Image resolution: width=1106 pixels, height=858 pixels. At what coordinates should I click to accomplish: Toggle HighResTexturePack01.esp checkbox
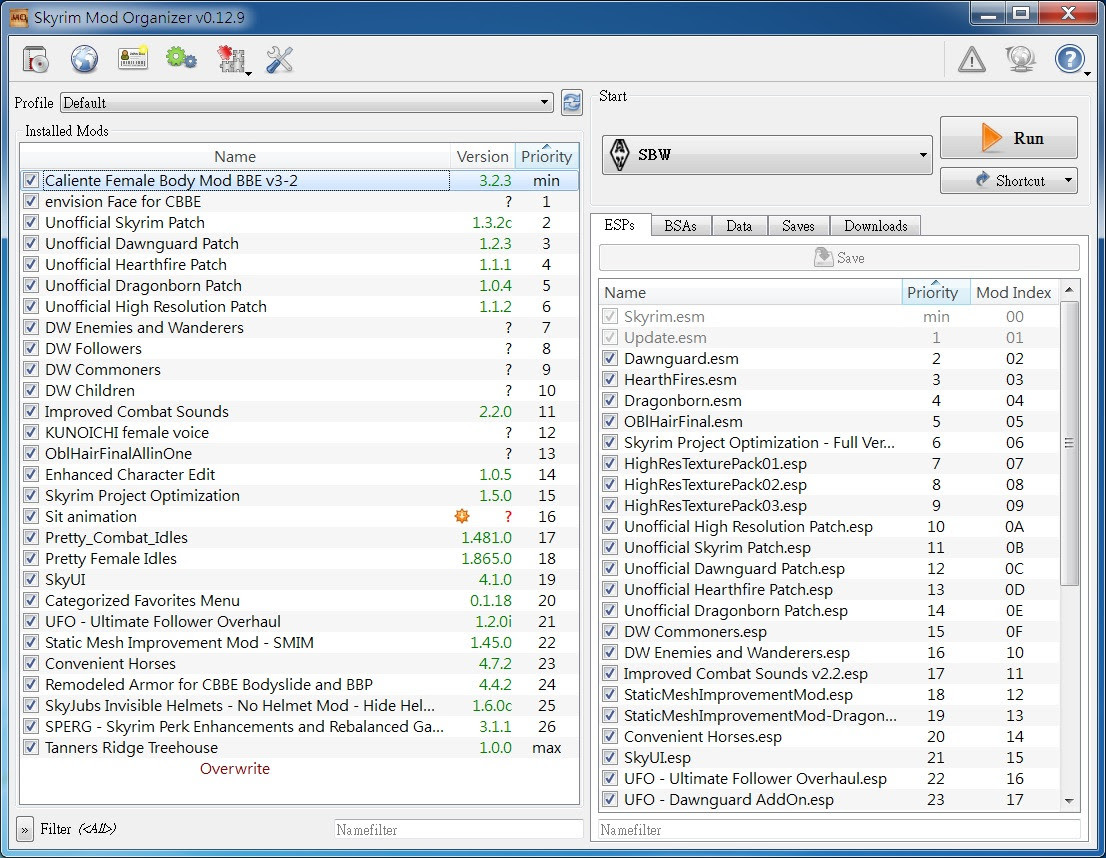pyautogui.click(x=610, y=464)
